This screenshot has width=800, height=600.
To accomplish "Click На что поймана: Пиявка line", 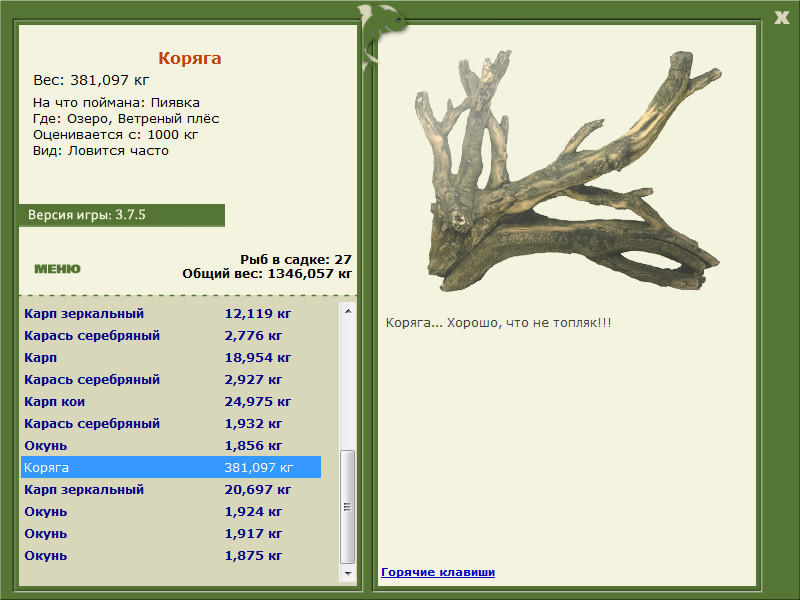I will pos(116,103).
